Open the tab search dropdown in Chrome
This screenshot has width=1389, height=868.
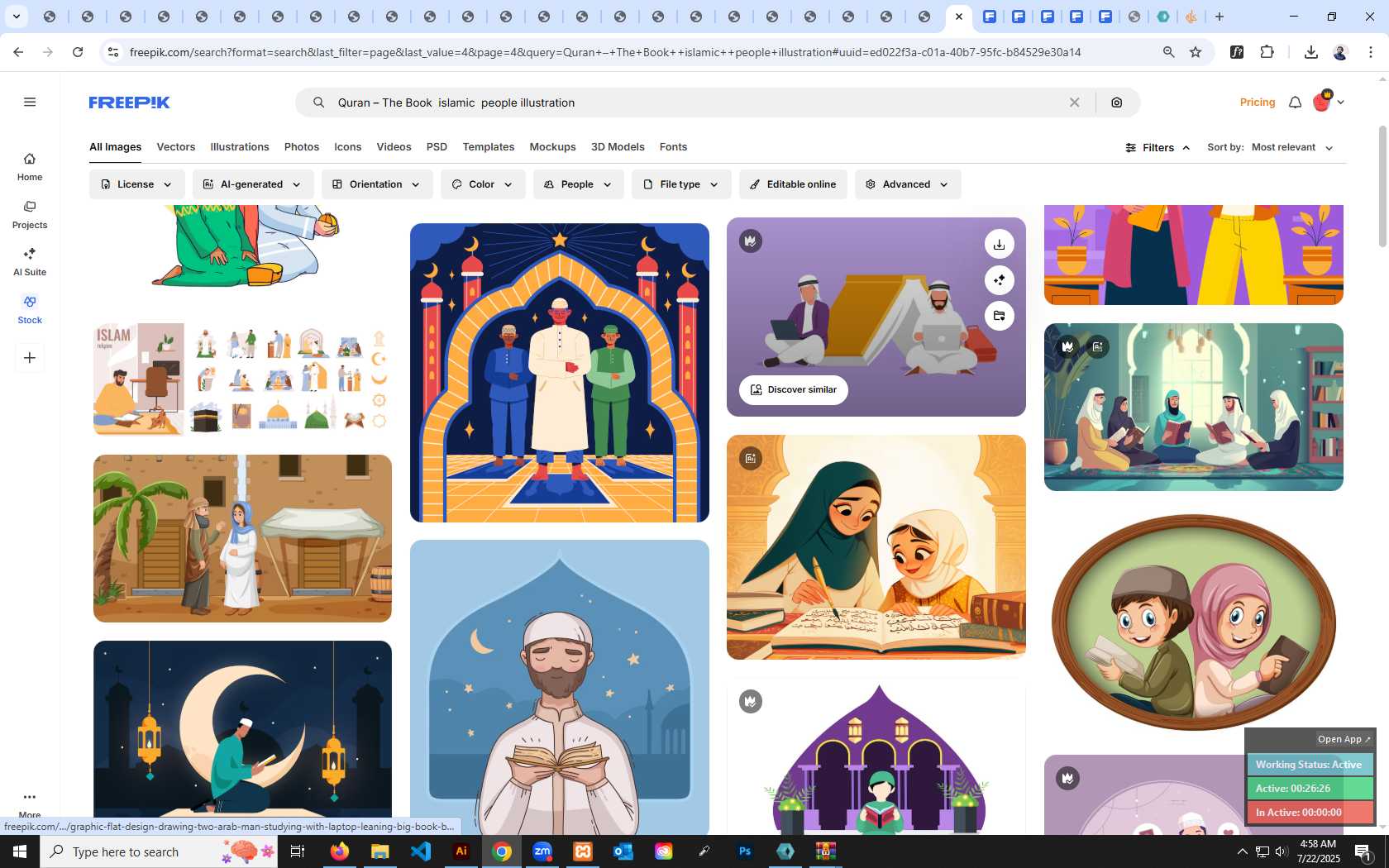(x=16, y=17)
